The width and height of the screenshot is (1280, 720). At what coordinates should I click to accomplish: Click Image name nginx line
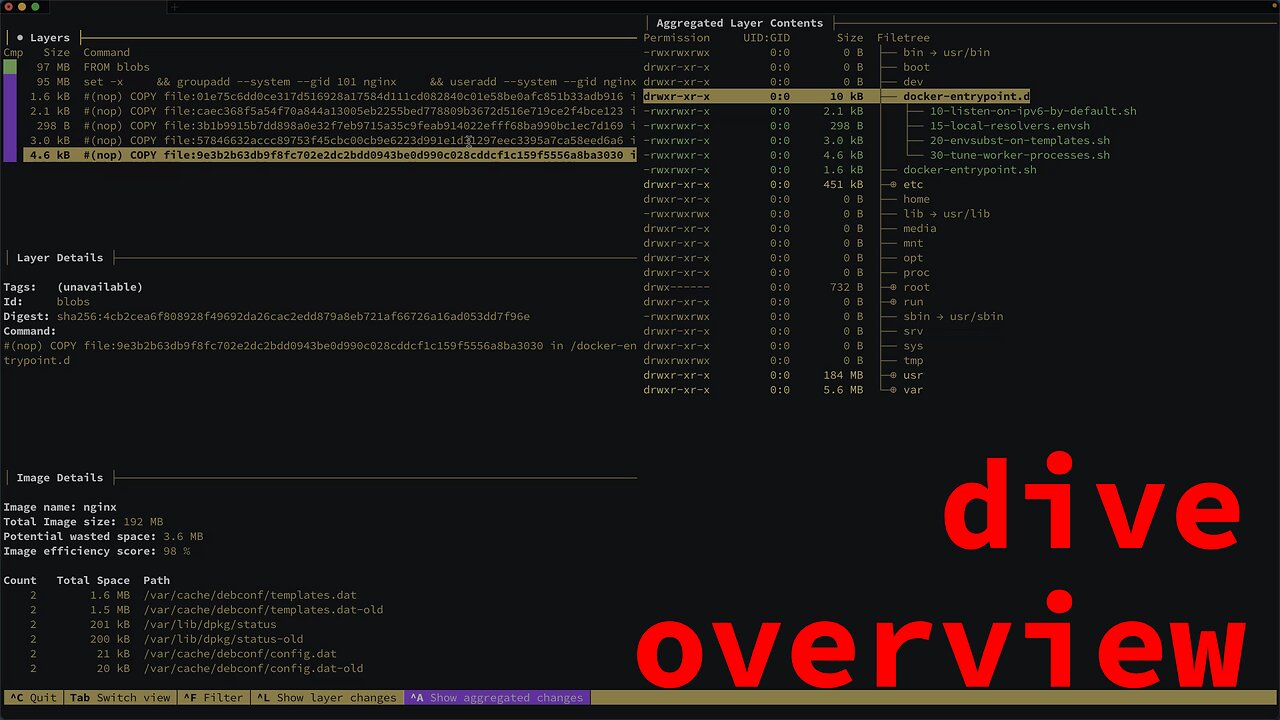click(x=60, y=507)
